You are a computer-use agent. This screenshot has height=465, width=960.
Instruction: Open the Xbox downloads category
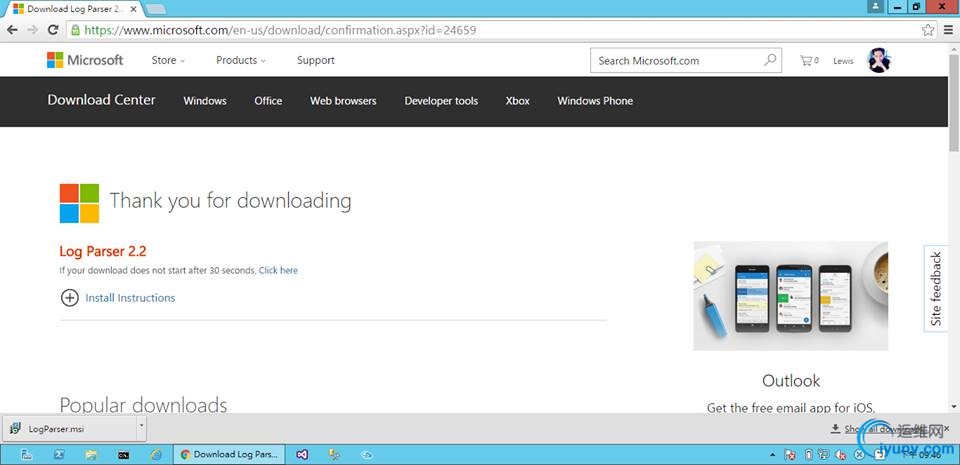(517, 101)
